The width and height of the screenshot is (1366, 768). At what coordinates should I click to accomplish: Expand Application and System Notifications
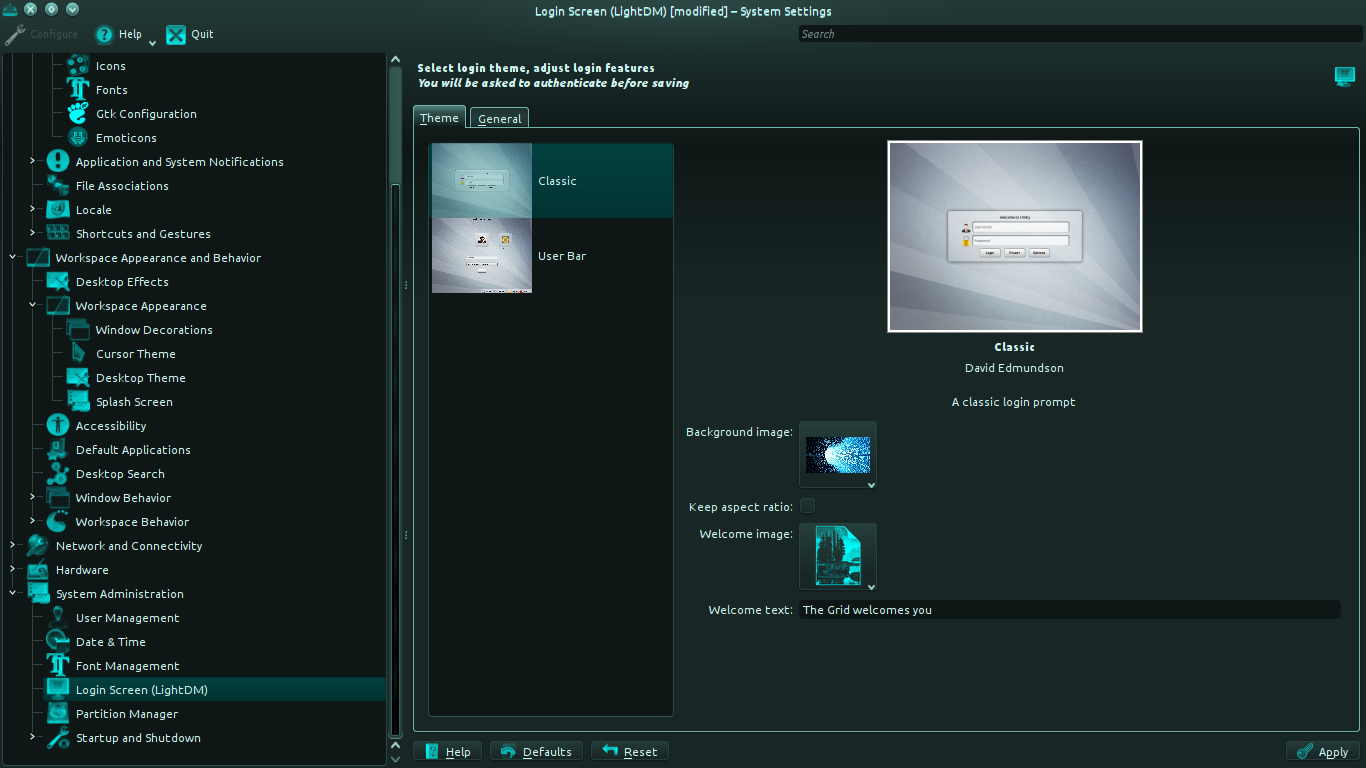click(x=32, y=161)
